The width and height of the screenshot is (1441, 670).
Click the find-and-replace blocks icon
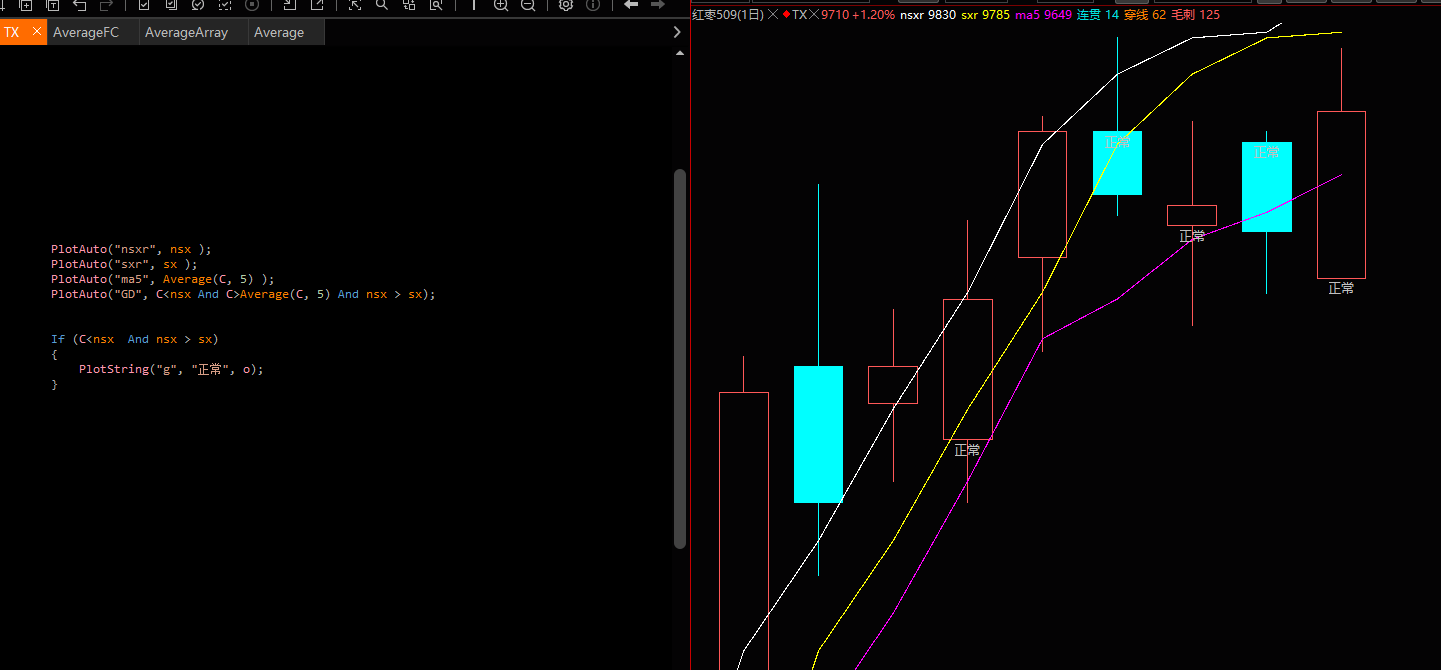pos(409,5)
